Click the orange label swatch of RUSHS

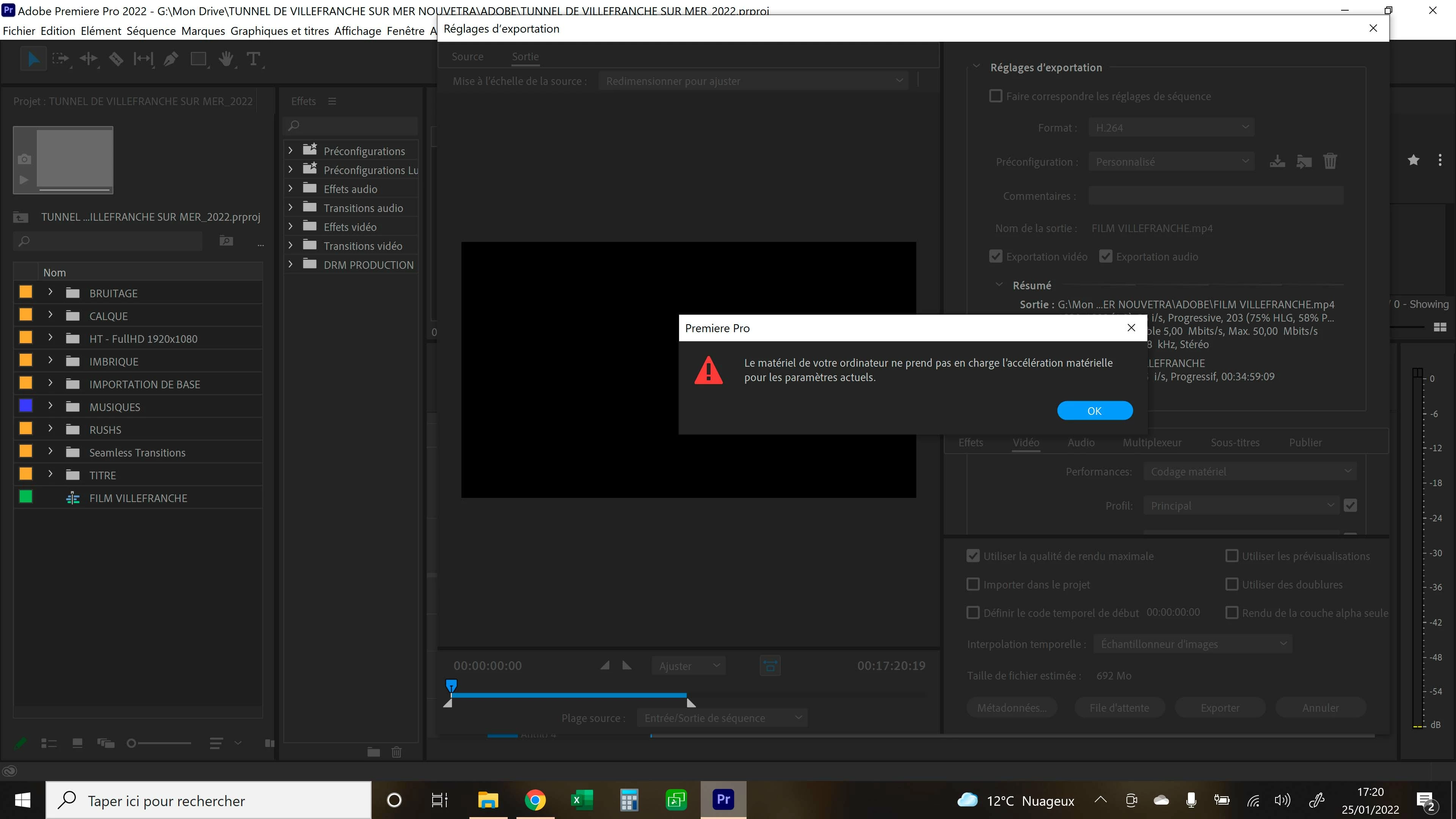coord(26,429)
